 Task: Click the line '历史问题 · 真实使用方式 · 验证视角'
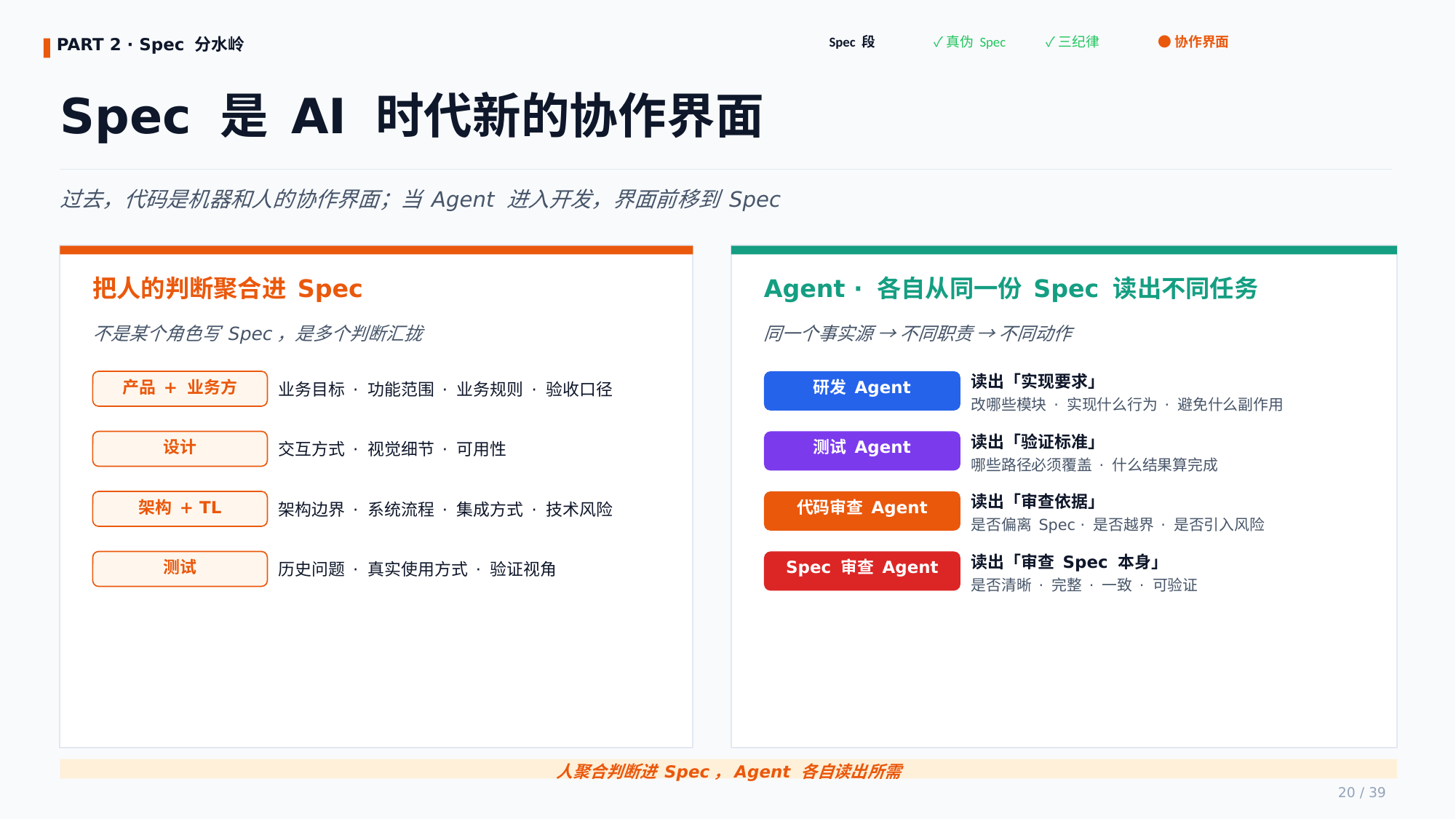pyautogui.click(x=416, y=569)
